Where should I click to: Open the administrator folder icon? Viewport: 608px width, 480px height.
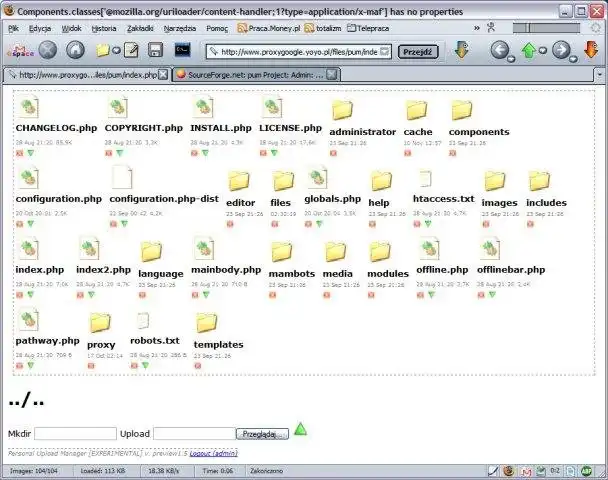click(x=342, y=110)
